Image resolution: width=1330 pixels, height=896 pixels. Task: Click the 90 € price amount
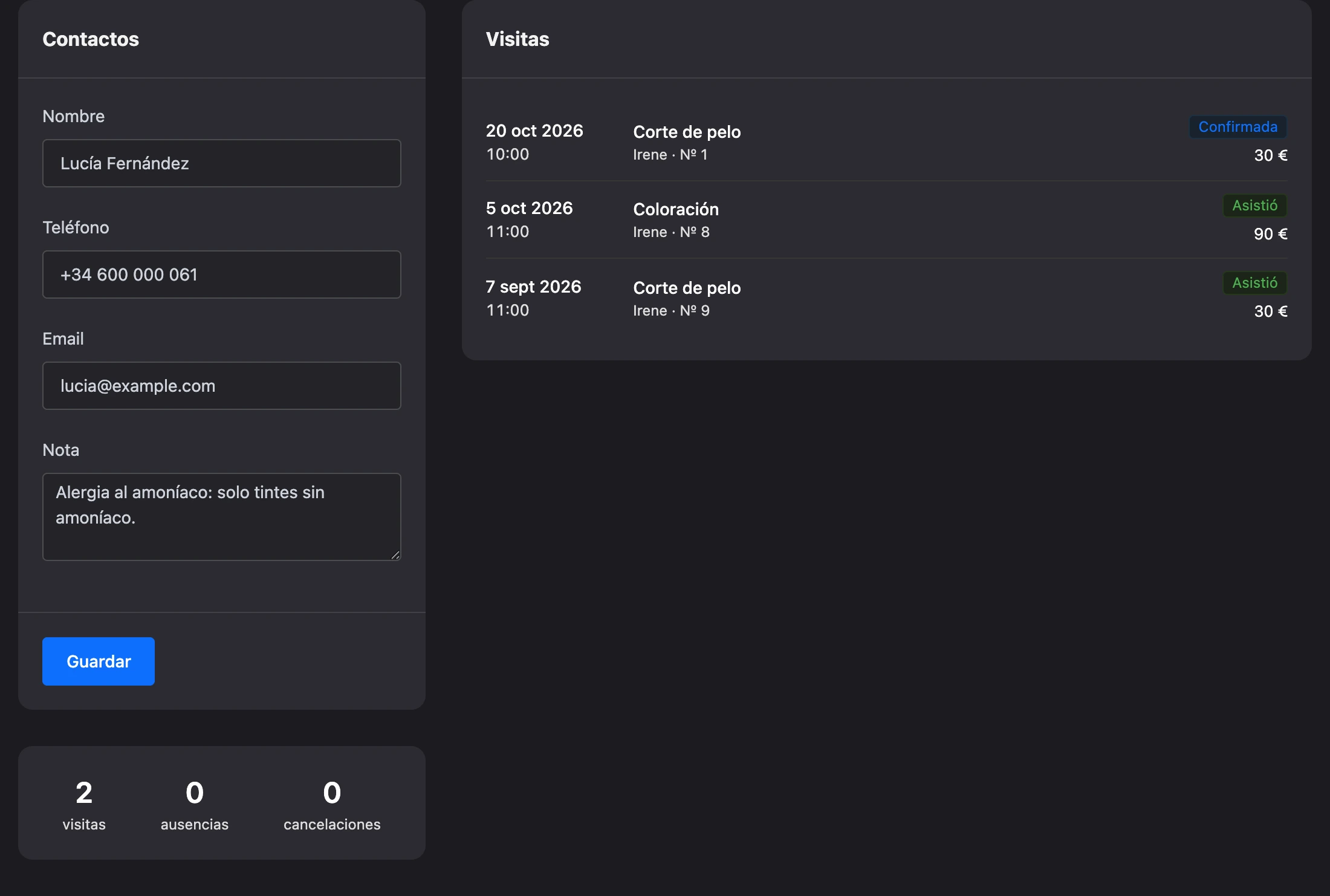tap(1271, 234)
